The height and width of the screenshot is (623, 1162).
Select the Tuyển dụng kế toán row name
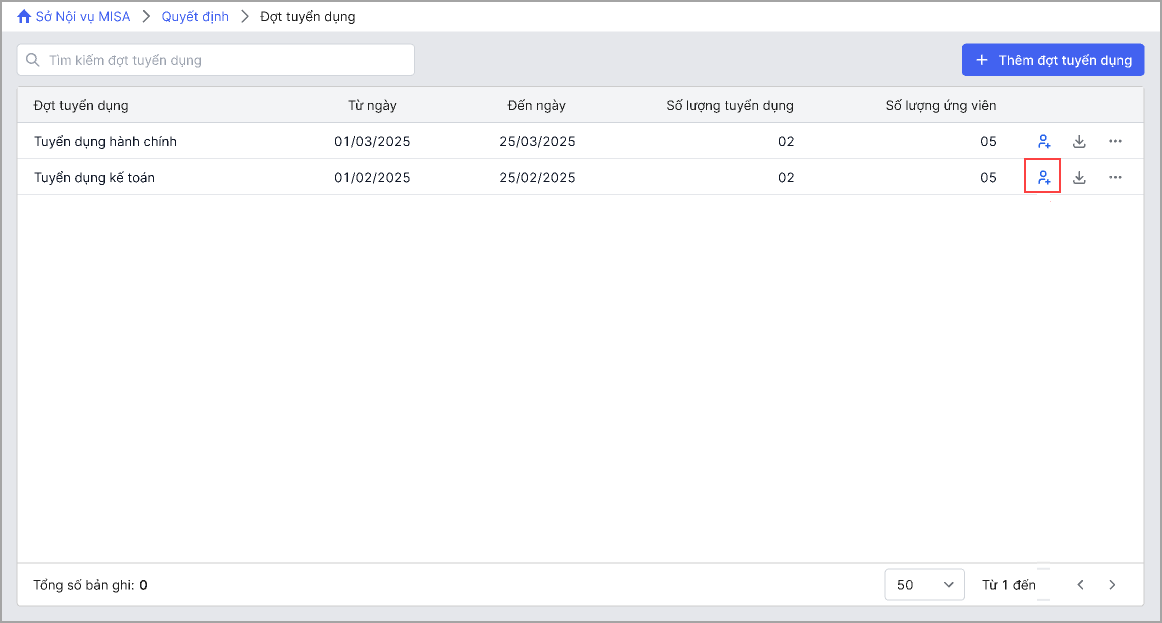pos(94,177)
